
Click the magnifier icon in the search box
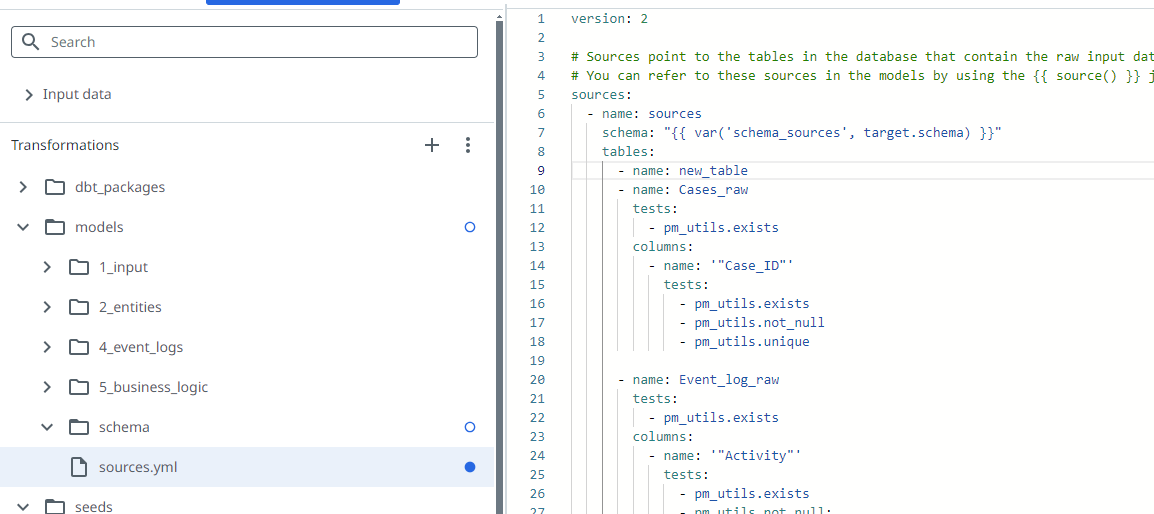30,42
